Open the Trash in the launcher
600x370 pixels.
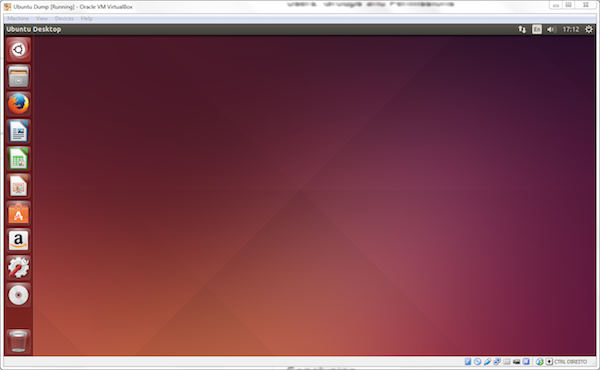18,341
